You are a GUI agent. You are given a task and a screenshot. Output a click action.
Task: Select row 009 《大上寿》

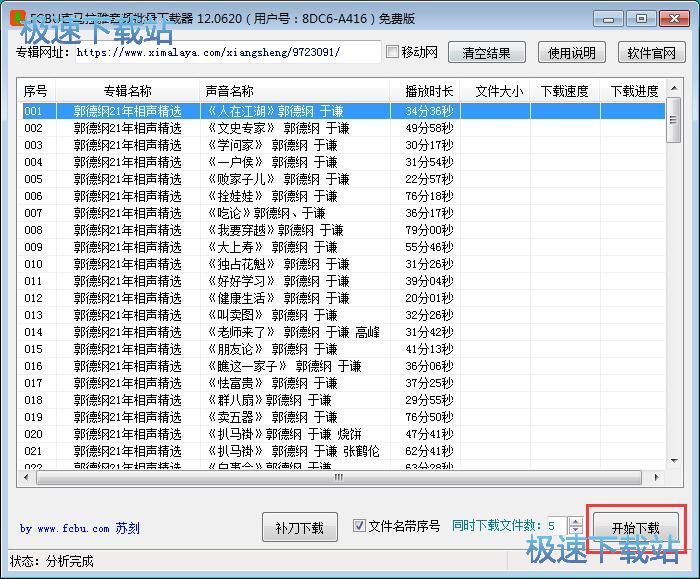342,247
